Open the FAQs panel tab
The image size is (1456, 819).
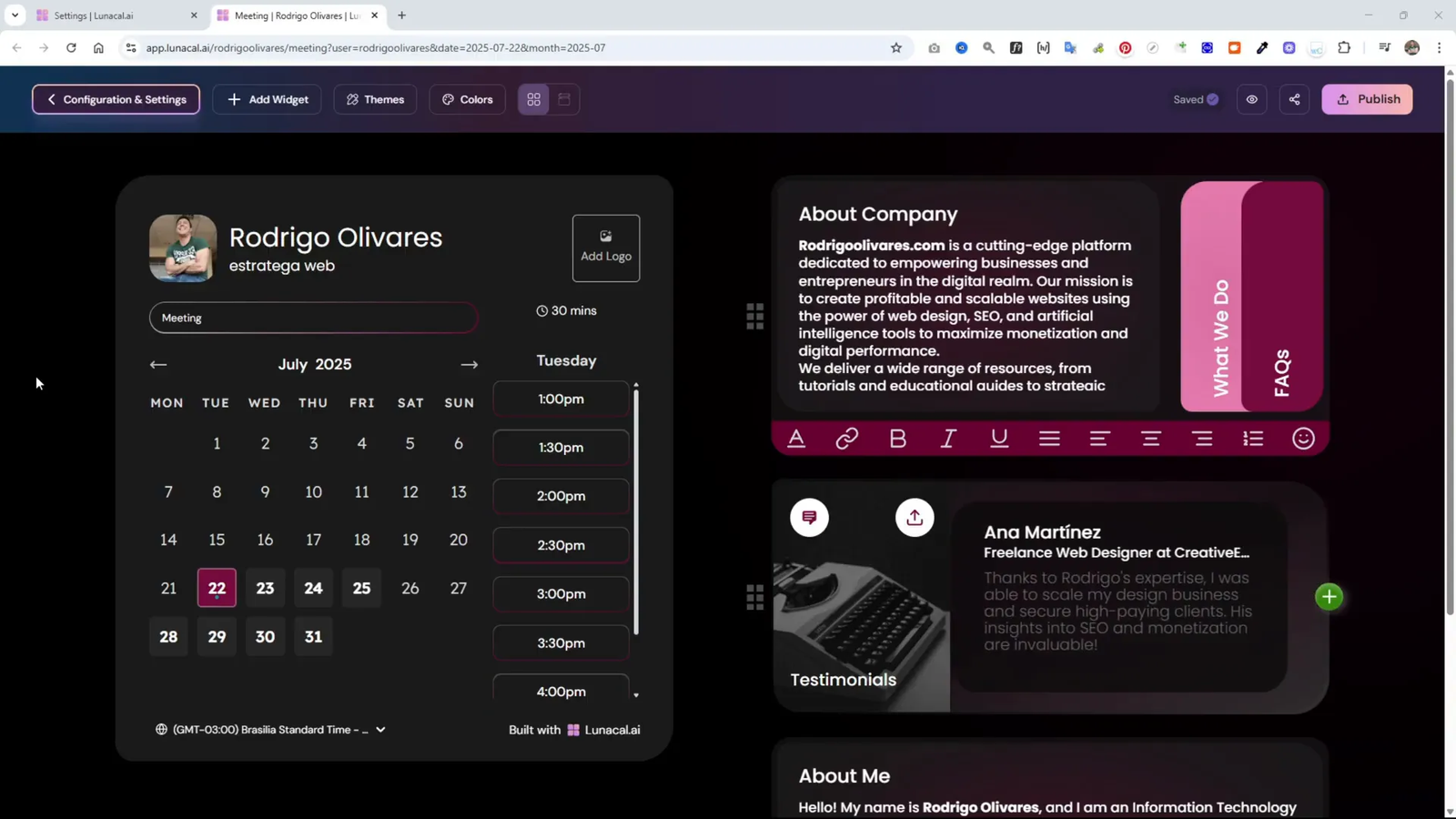click(x=1282, y=368)
